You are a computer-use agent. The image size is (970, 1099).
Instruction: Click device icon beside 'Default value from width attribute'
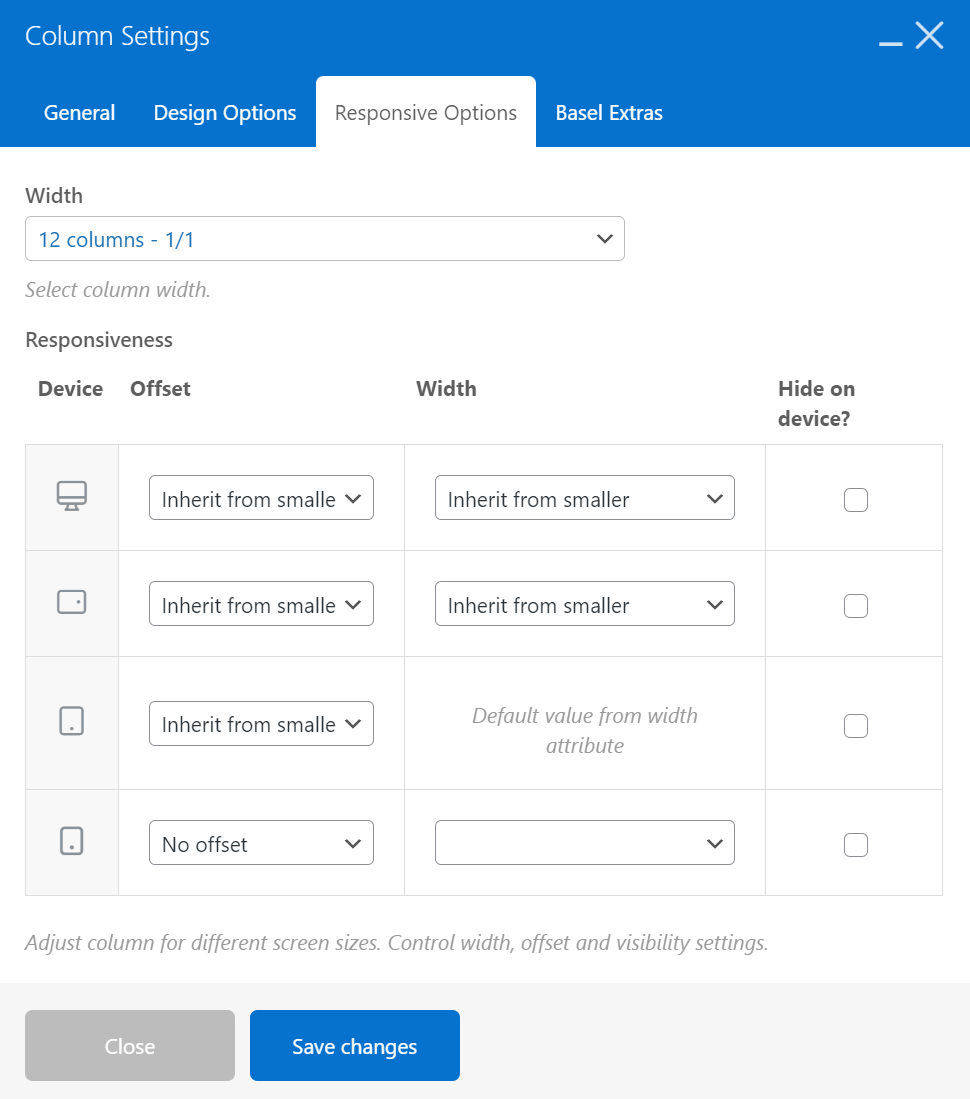pos(72,722)
